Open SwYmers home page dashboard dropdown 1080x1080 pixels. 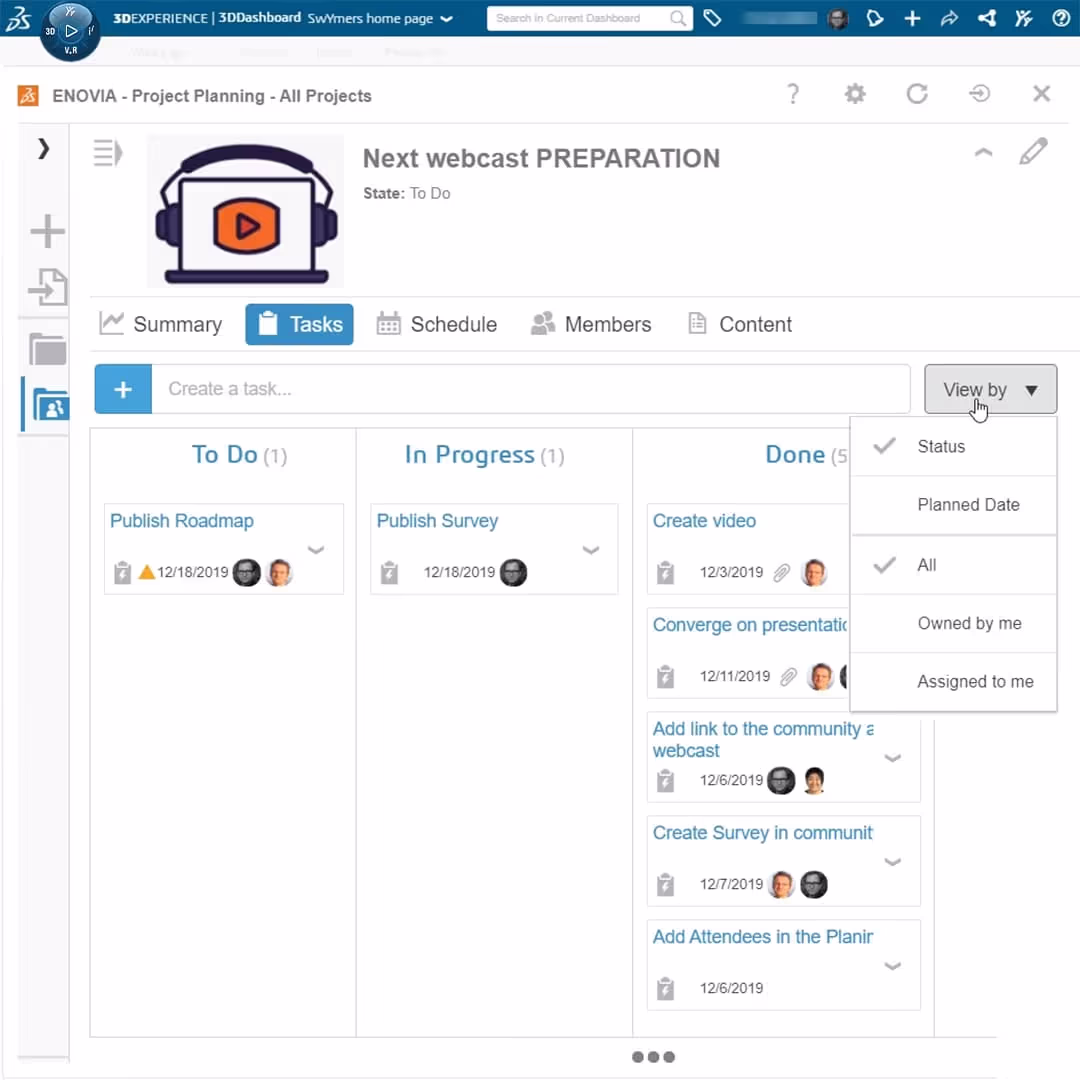pos(380,19)
